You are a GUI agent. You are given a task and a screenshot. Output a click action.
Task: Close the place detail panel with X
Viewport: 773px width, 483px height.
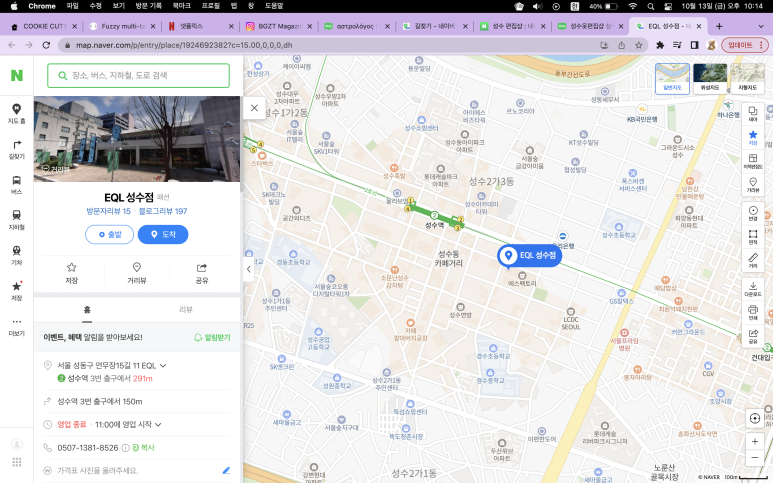click(x=254, y=107)
